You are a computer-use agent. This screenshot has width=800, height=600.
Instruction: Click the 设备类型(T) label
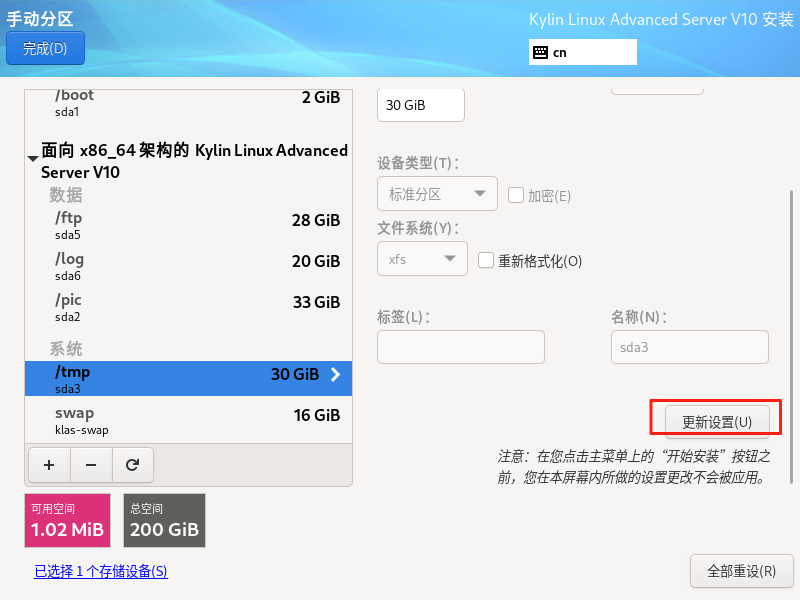pyautogui.click(x=418, y=163)
